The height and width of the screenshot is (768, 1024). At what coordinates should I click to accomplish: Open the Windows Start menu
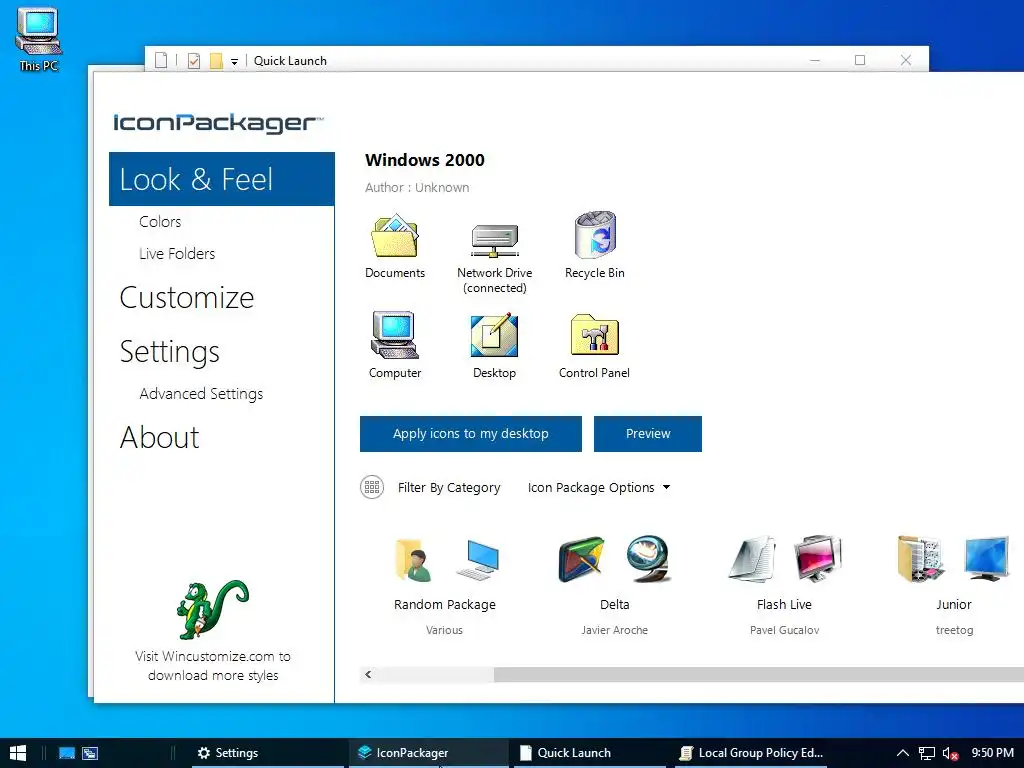[18, 753]
